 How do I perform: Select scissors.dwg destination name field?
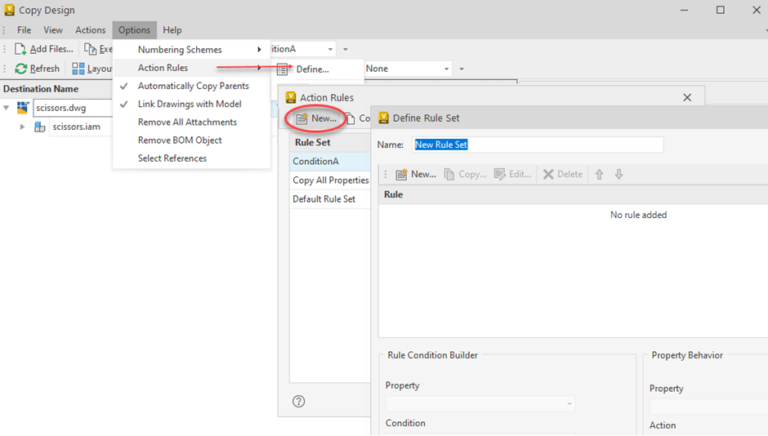pos(72,108)
